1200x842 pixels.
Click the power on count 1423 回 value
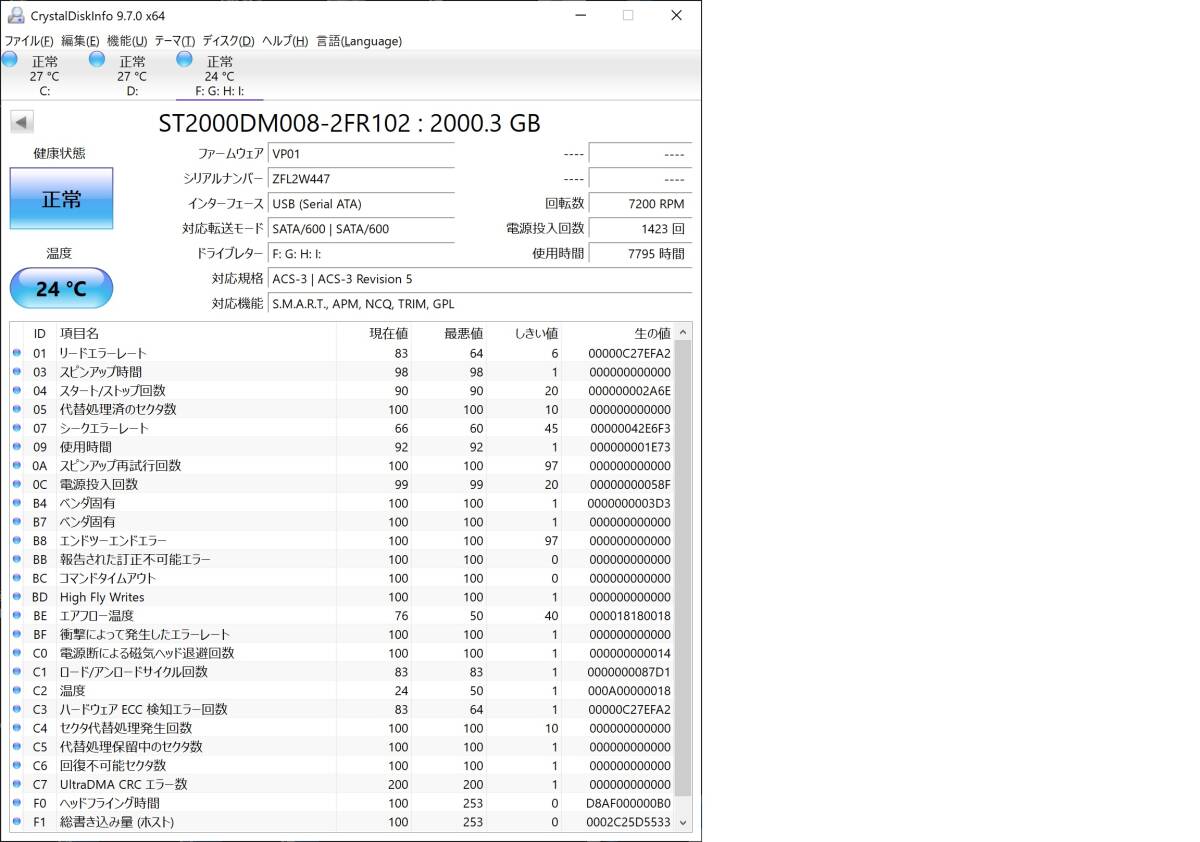point(640,229)
